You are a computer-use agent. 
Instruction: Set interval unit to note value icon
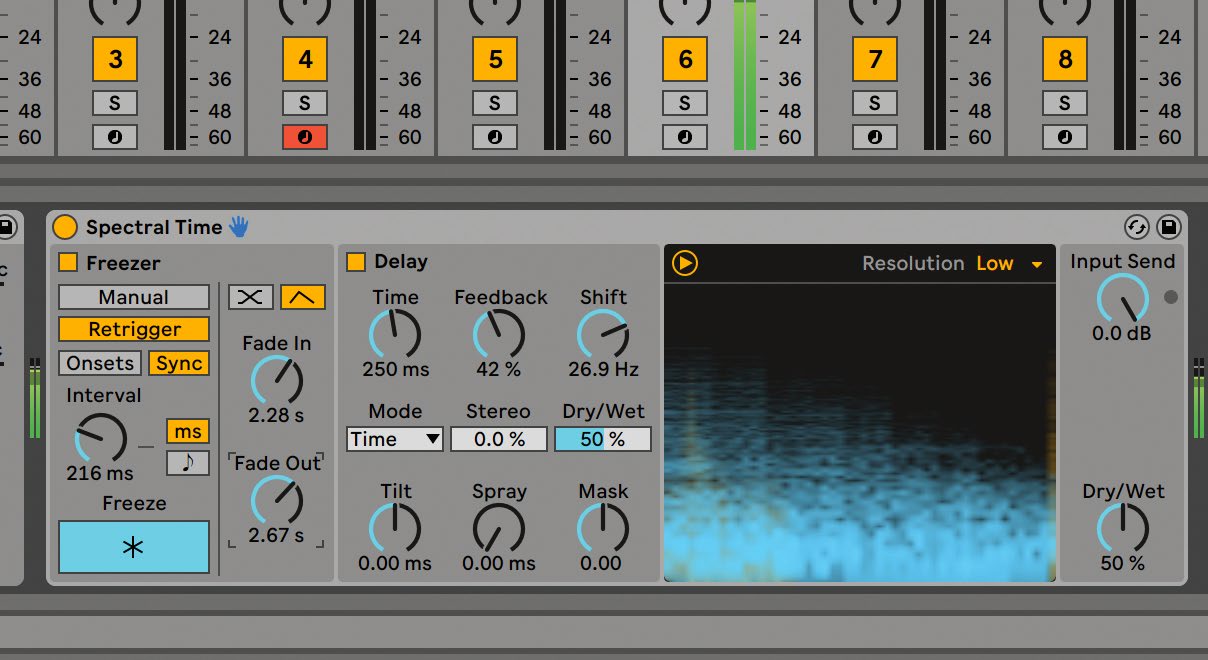(x=188, y=462)
